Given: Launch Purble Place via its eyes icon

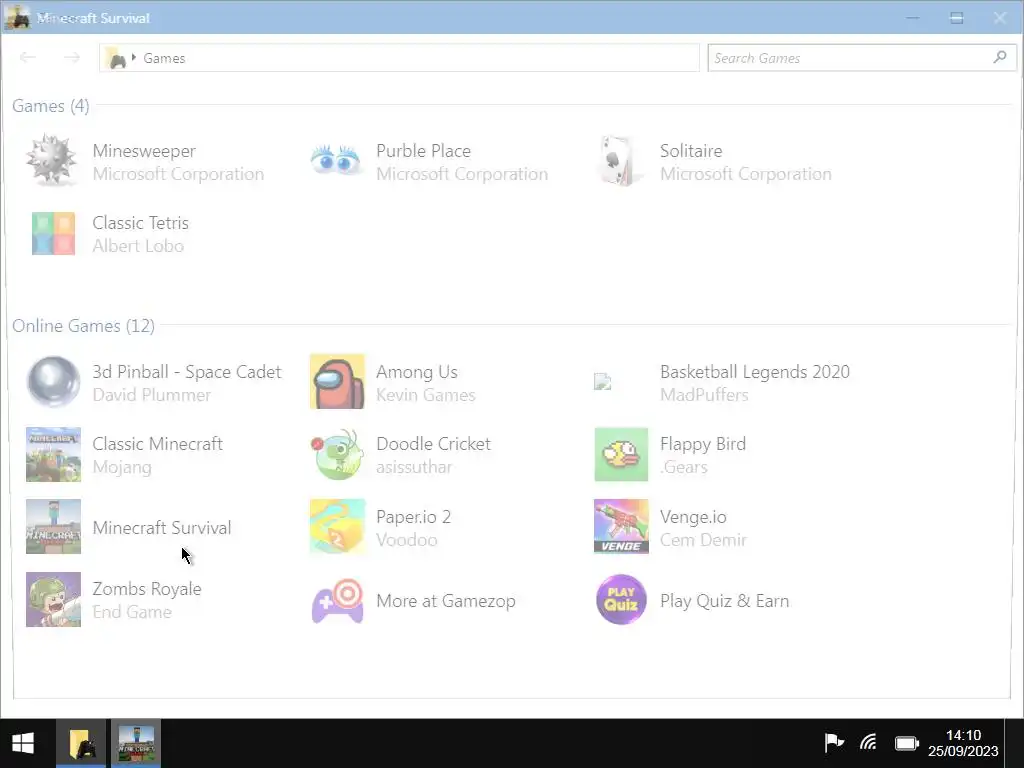Looking at the screenshot, I should click(x=336, y=161).
